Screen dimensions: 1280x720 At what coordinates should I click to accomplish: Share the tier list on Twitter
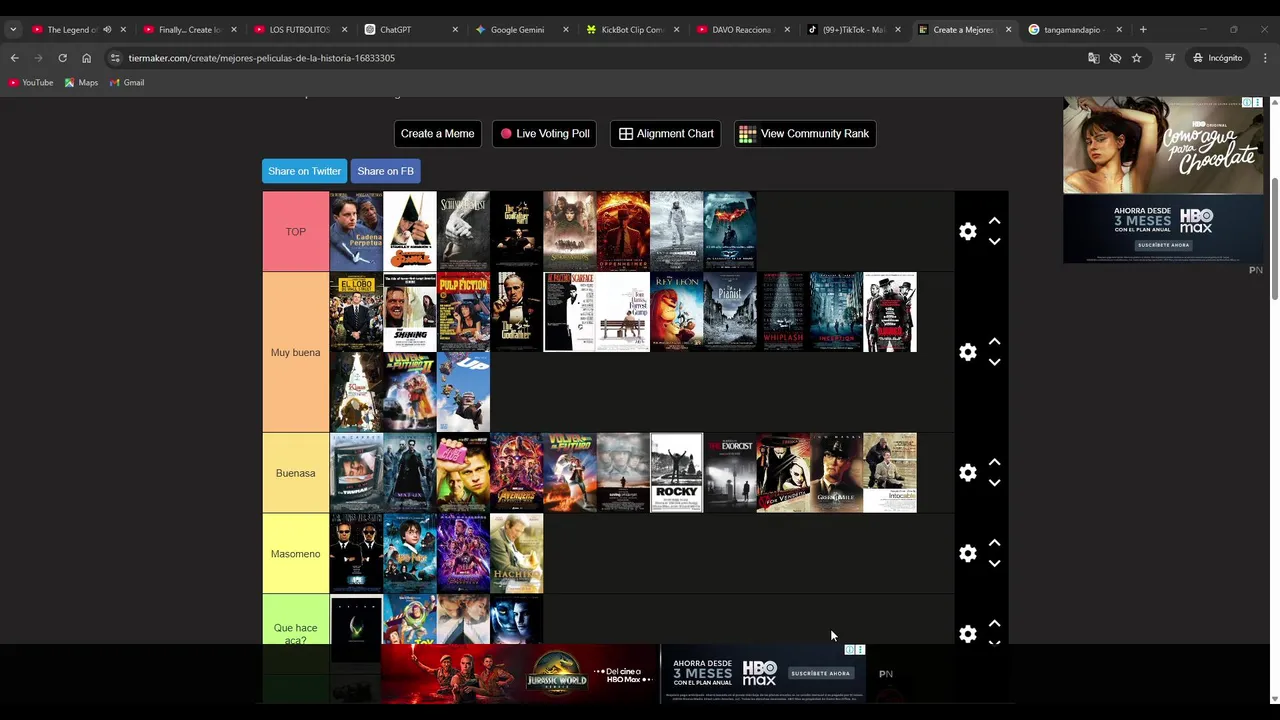pos(304,171)
